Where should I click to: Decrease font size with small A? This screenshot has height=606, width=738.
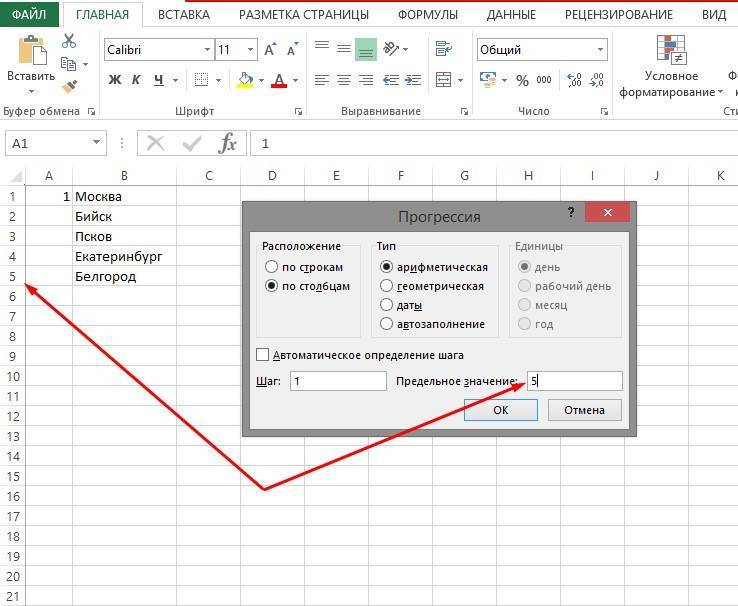pyautogui.click(x=292, y=49)
